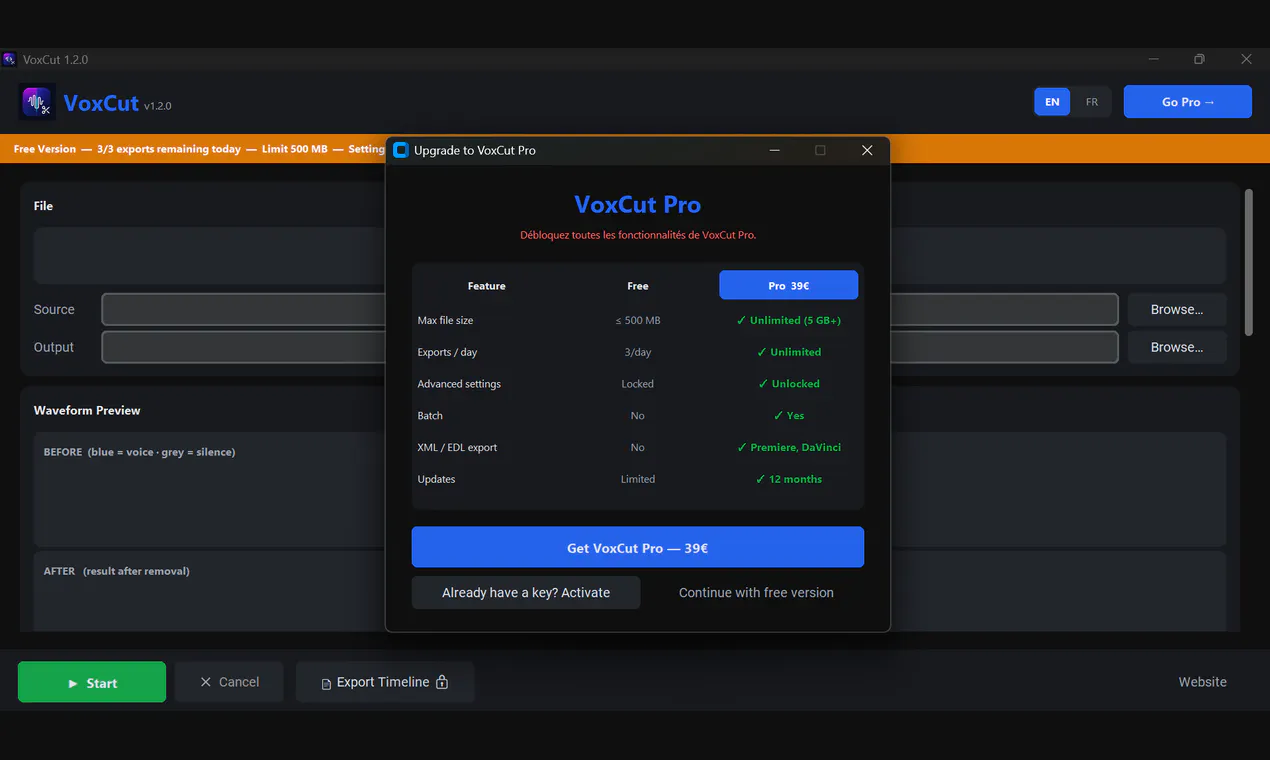Click the dialog's maximize button

pyautogui.click(x=820, y=150)
